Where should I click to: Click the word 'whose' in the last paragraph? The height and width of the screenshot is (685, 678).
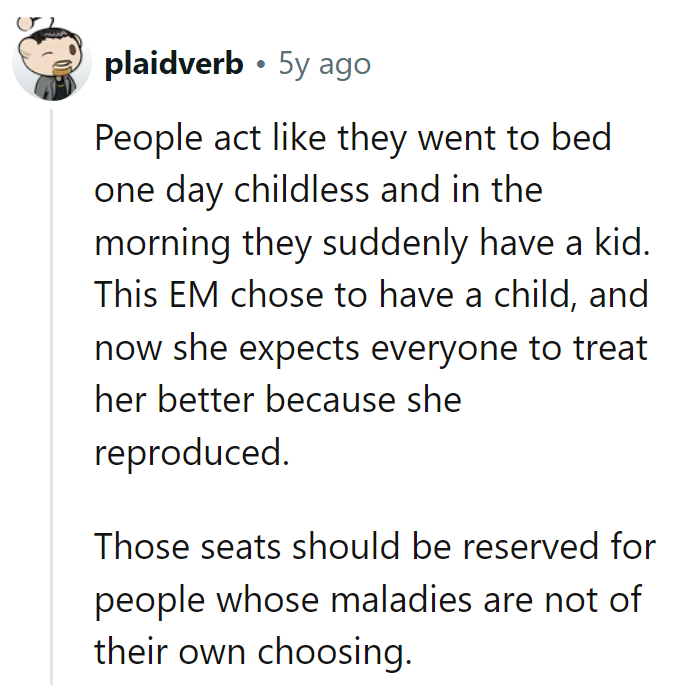click(267, 599)
